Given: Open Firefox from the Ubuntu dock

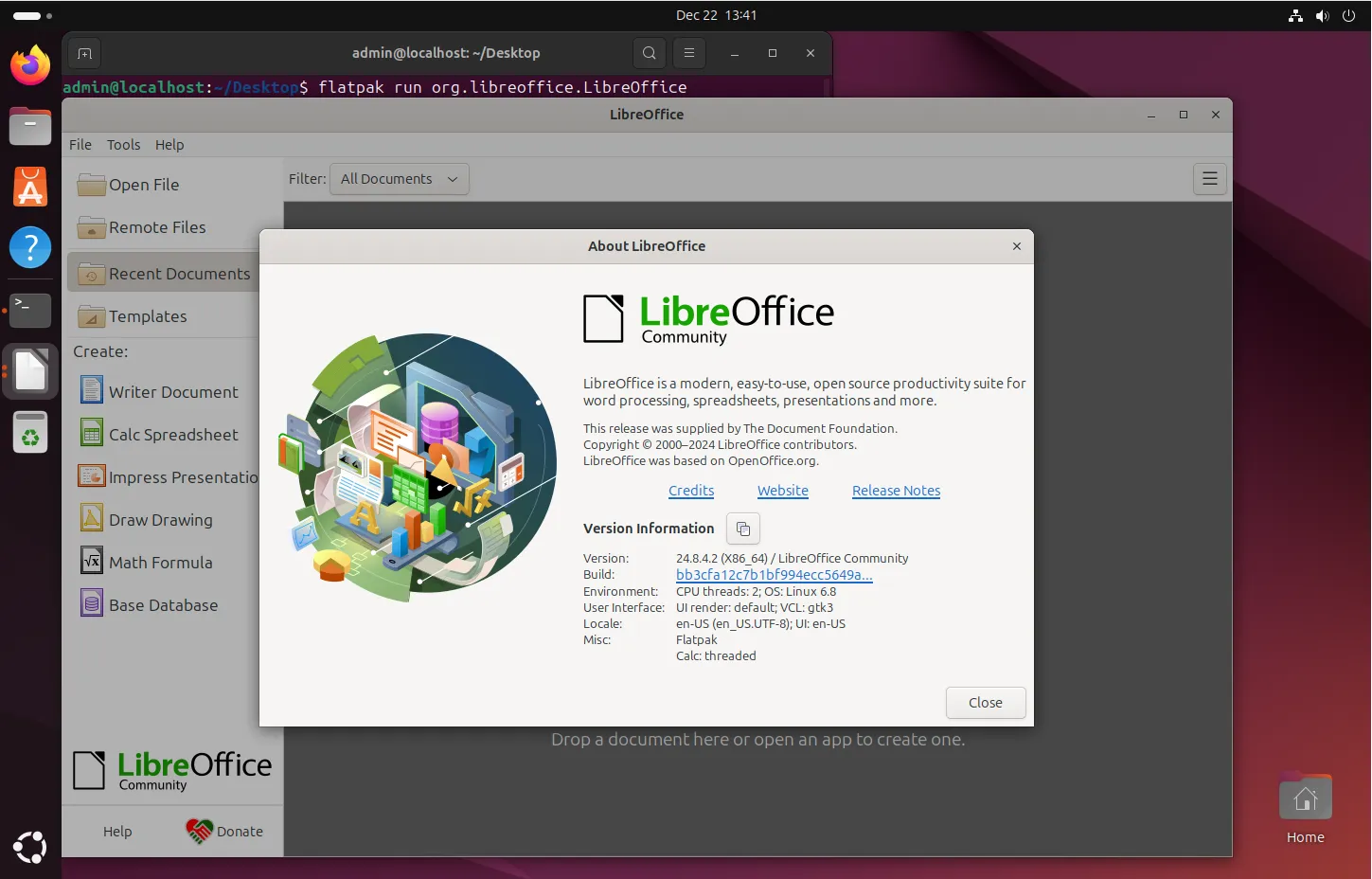Looking at the screenshot, I should tap(30, 65).
